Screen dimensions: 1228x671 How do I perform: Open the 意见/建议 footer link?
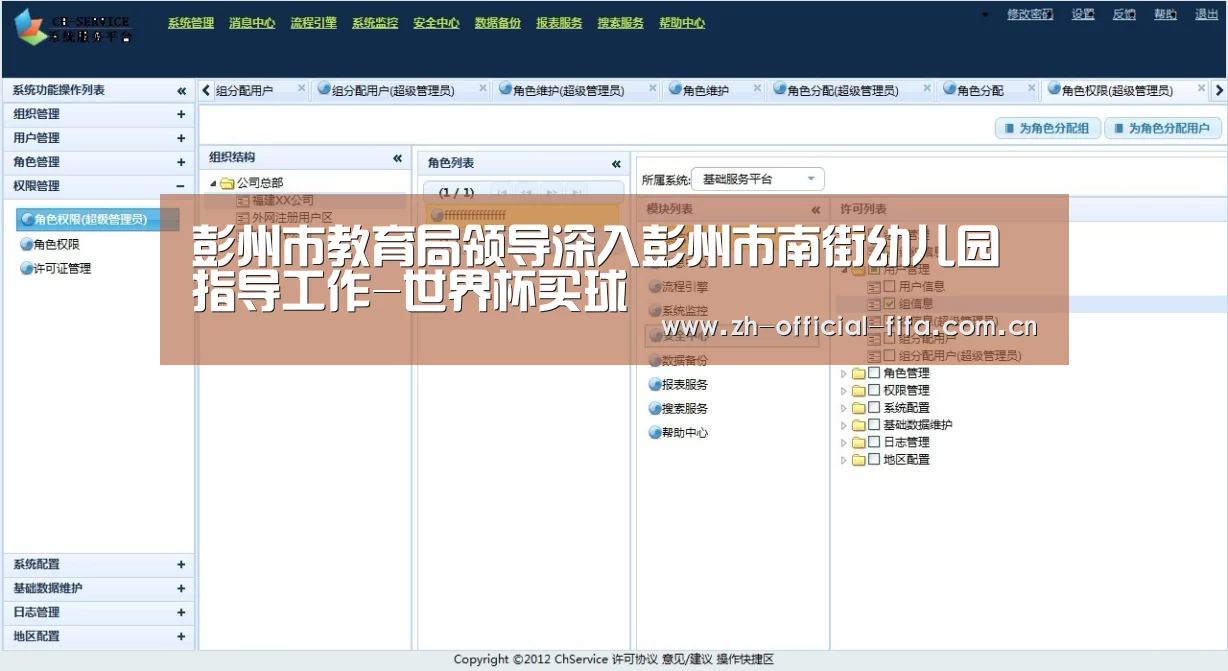(687, 659)
